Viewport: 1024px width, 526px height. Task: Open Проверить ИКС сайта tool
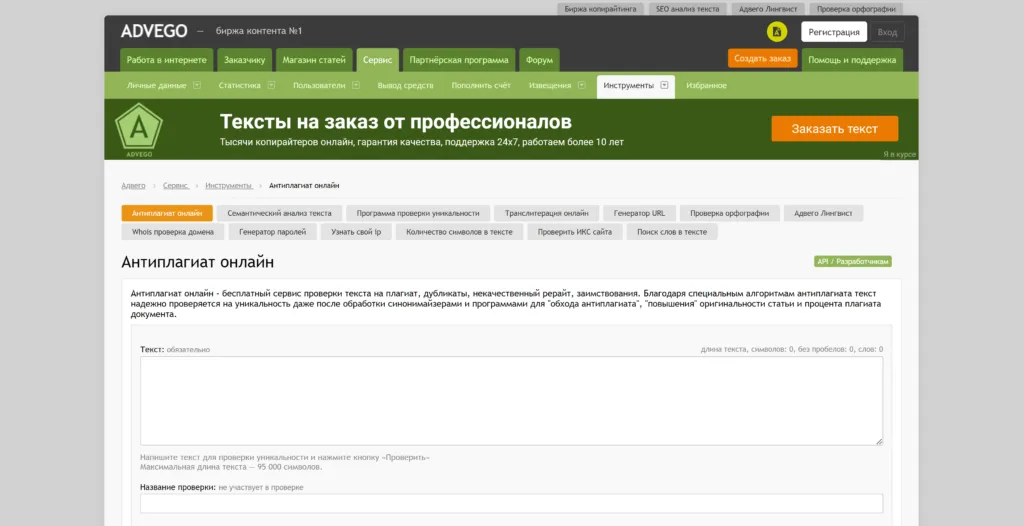tap(575, 231)
